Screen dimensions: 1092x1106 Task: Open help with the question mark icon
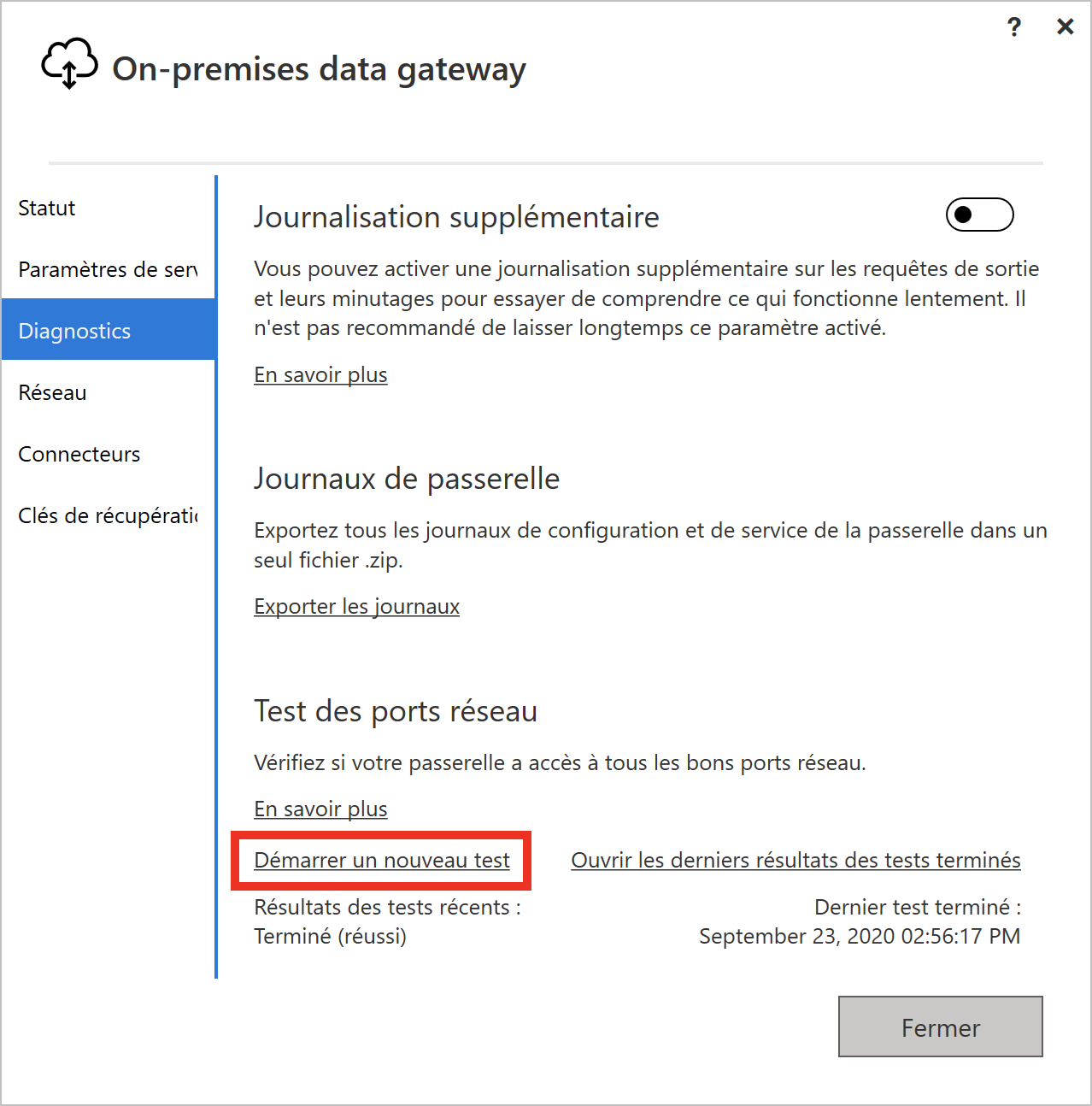coord(1014,27)
